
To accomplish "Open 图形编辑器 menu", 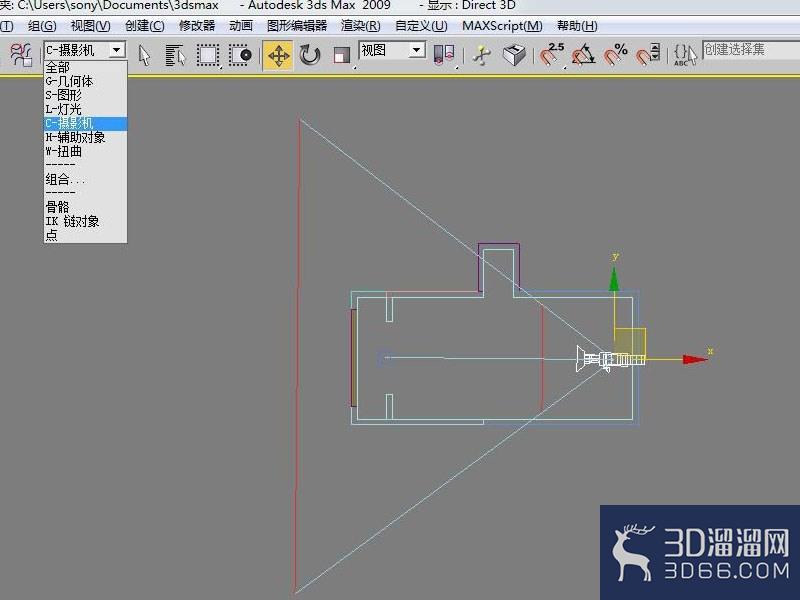I will [297, 26].
